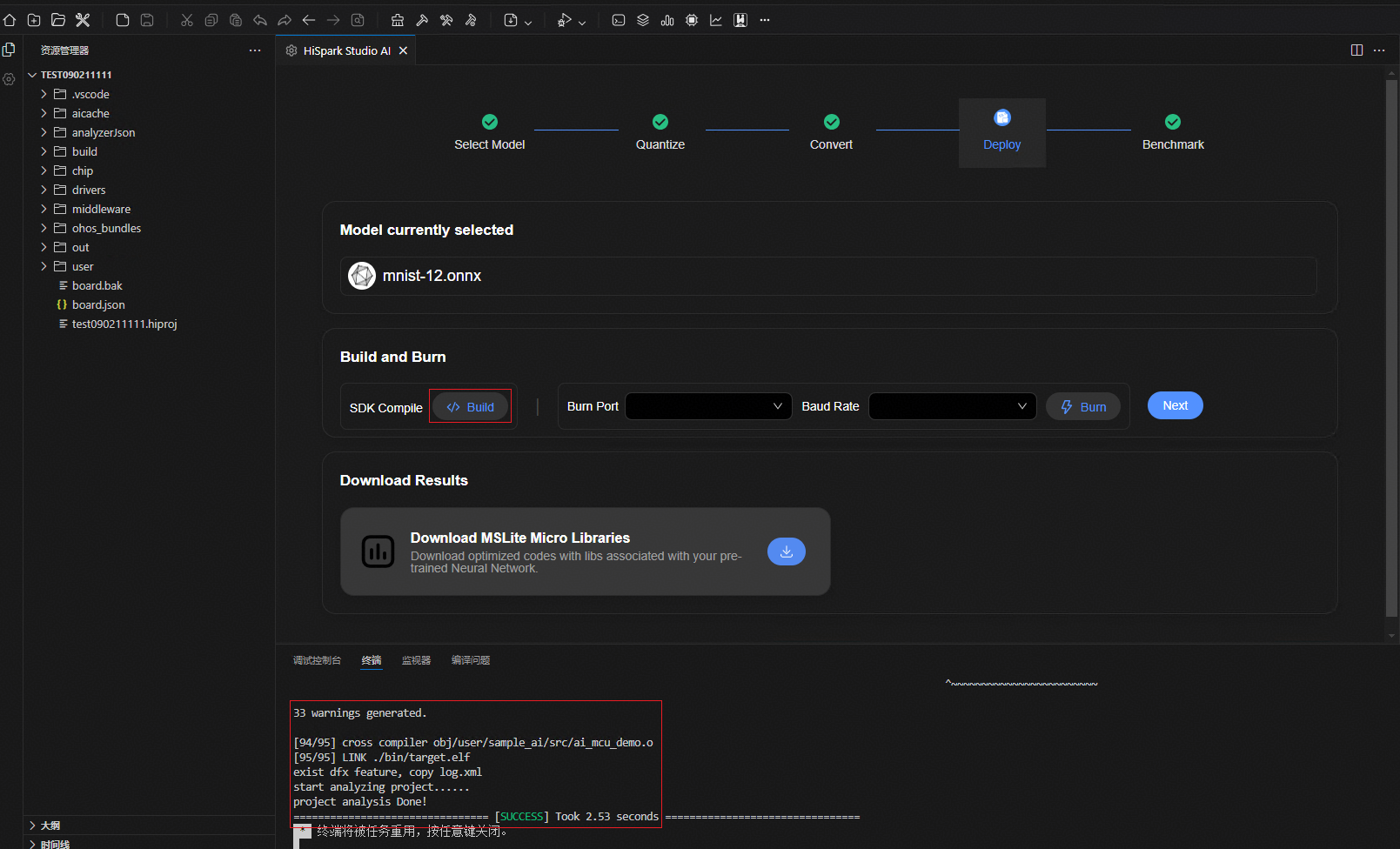Create a new project from the toolbar
The height and width of the screenshot is (849, 1400).
point(34,20)
